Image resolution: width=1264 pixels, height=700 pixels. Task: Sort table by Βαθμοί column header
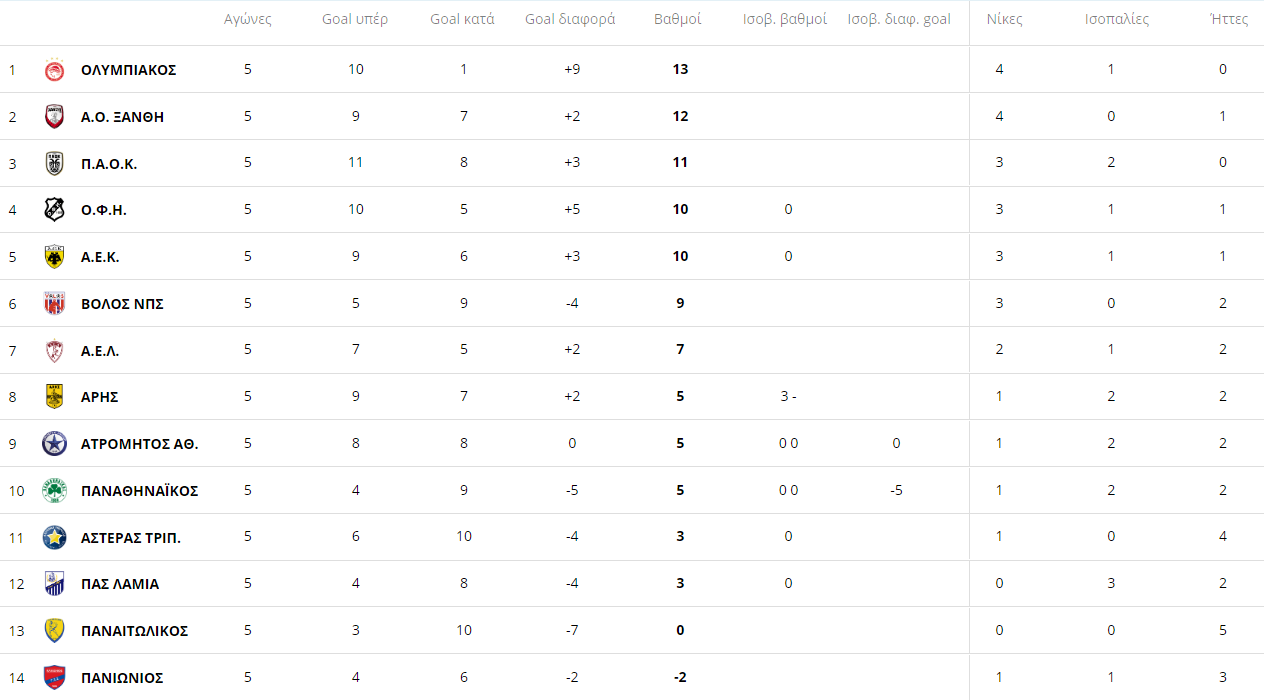coord(677,19)
